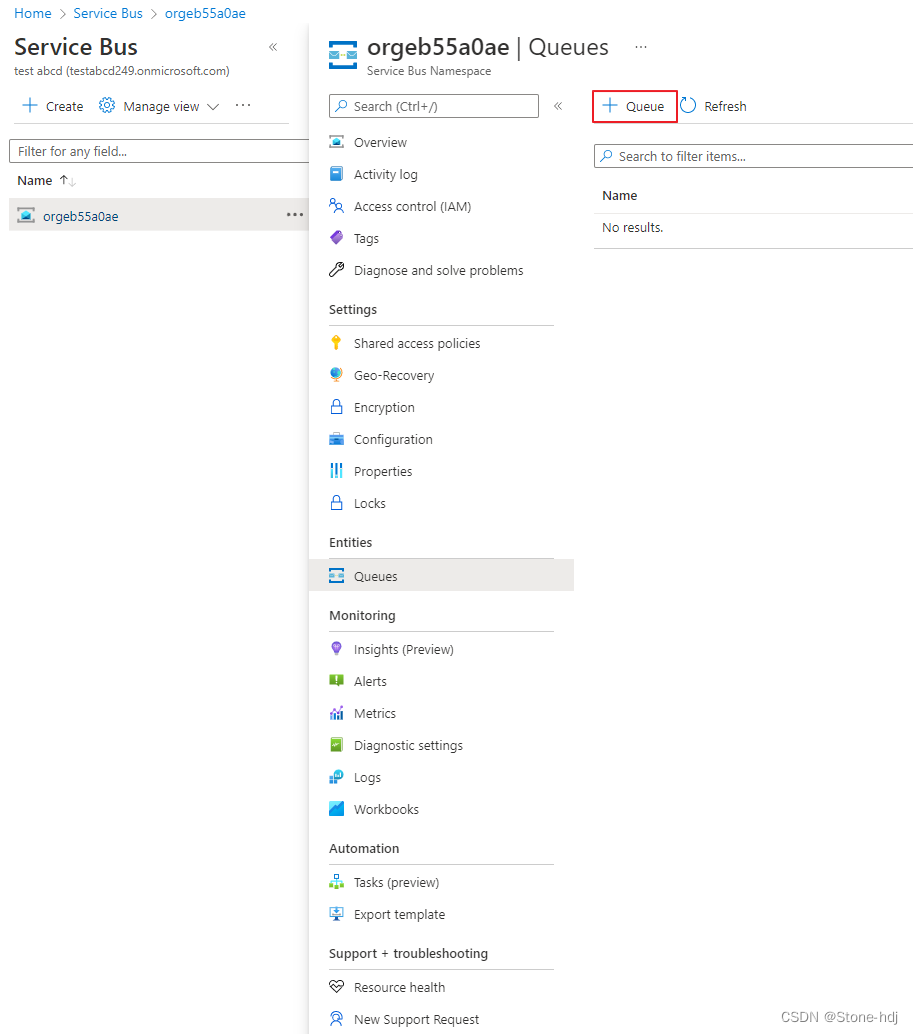Click the Tasks (preview) icon
Image resolution: width=913 pixels, height=1034 pixels.
tap(336, 882)
